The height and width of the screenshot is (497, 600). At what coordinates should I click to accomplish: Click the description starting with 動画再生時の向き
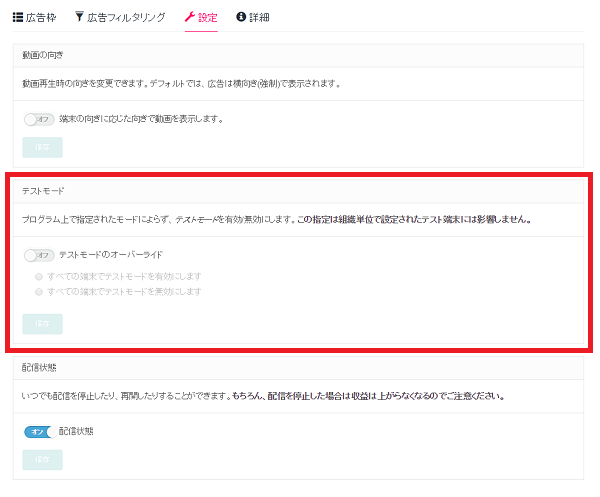pos(181,83)
